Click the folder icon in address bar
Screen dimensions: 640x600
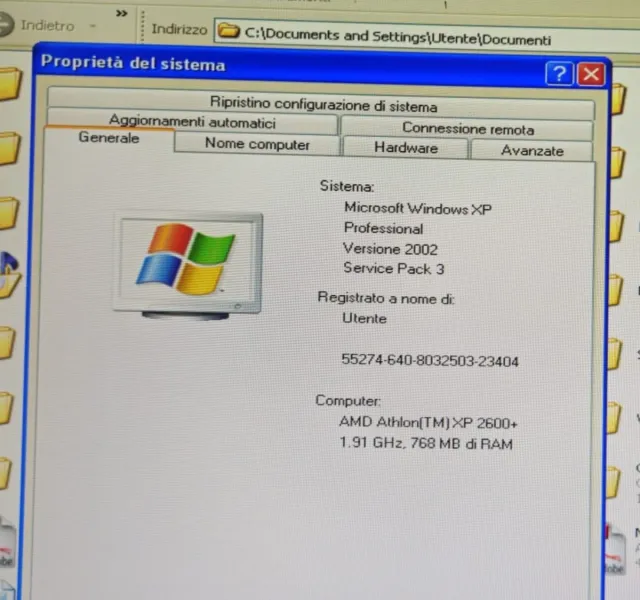point(229,31)
